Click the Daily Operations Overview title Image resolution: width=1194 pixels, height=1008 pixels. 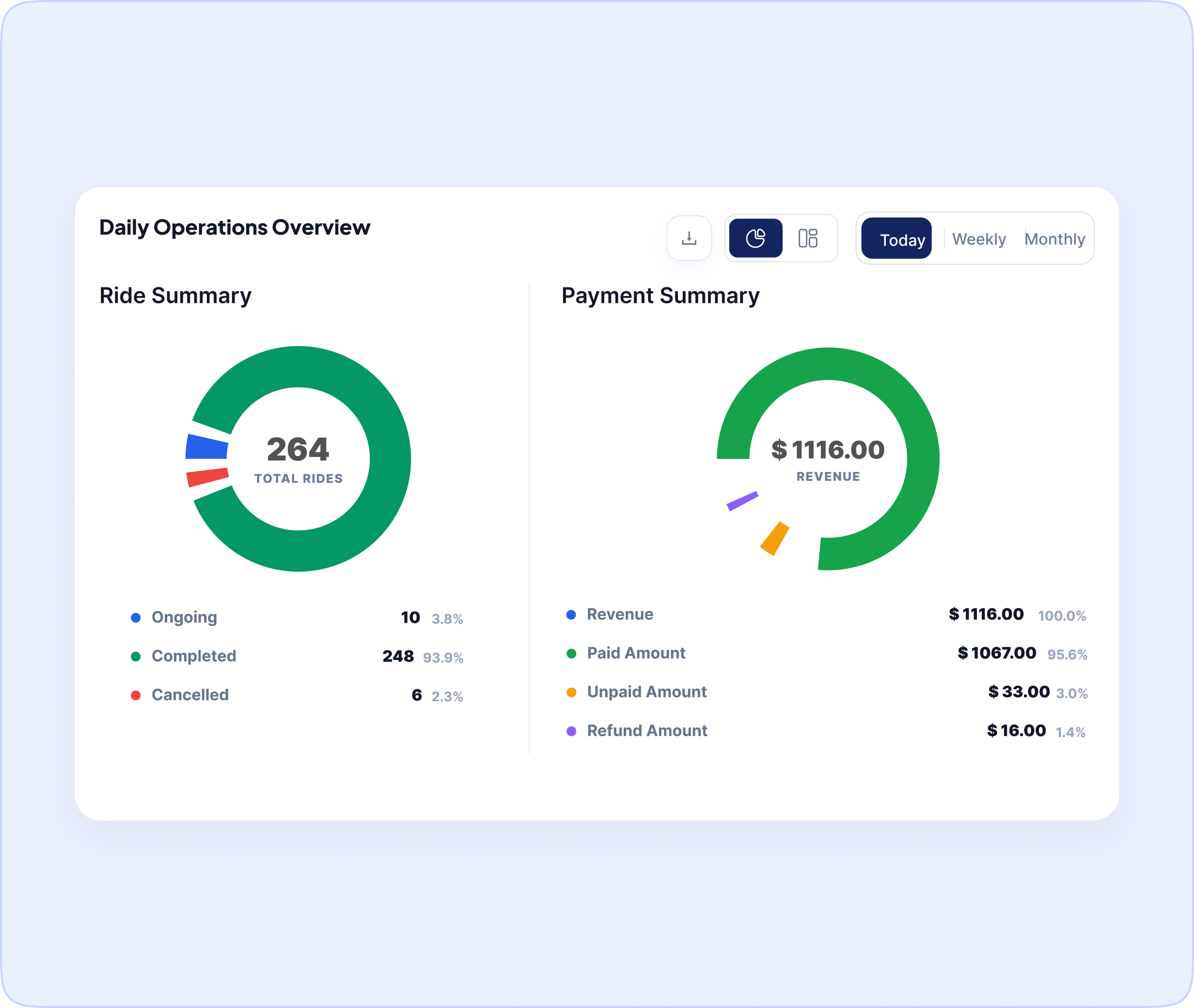pyautogui.click(x=235, y=227)
